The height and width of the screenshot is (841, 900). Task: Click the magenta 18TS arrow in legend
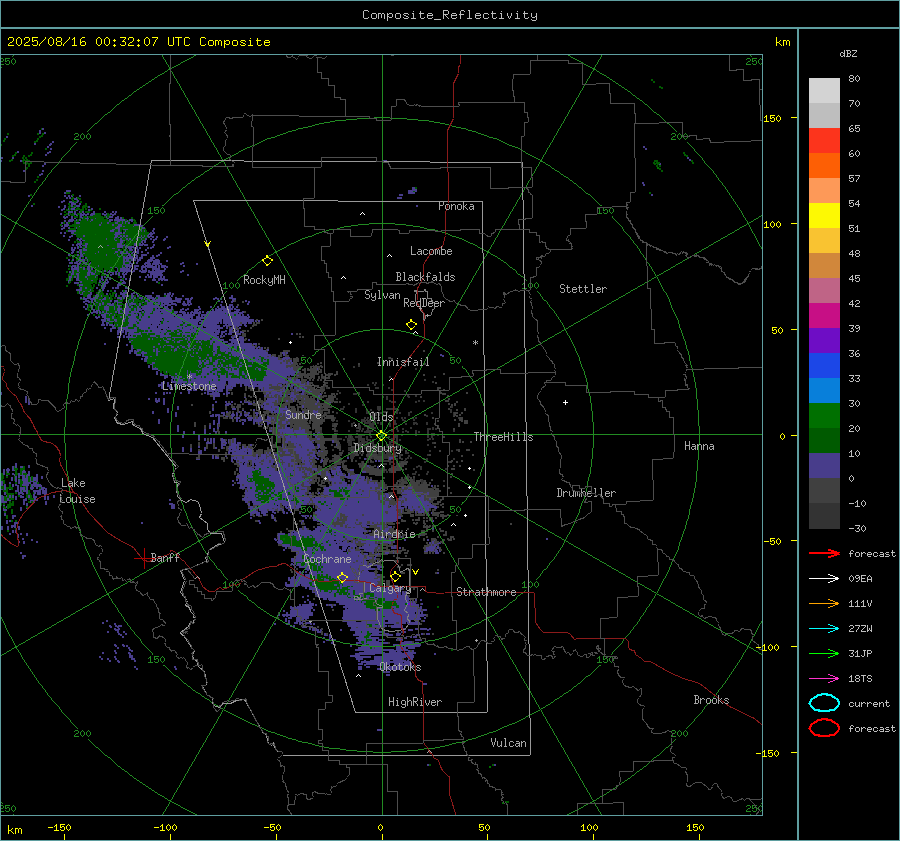(824, 679)
